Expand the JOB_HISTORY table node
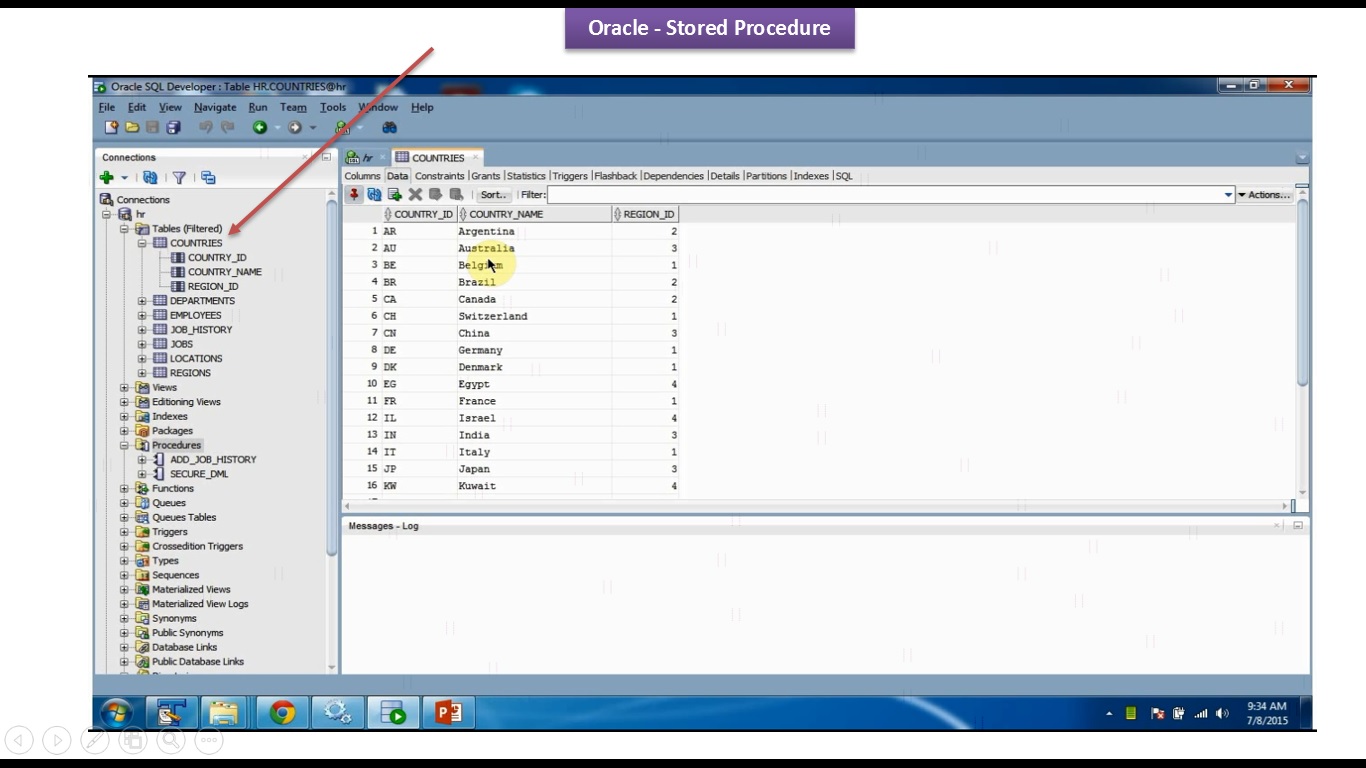1366x768 pixels. pos(142,330)
